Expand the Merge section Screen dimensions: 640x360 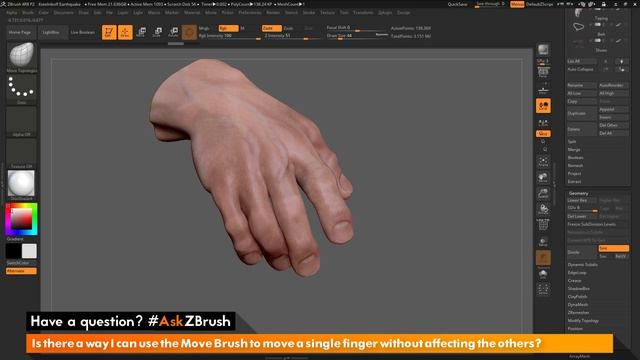[x=574, y=150]
